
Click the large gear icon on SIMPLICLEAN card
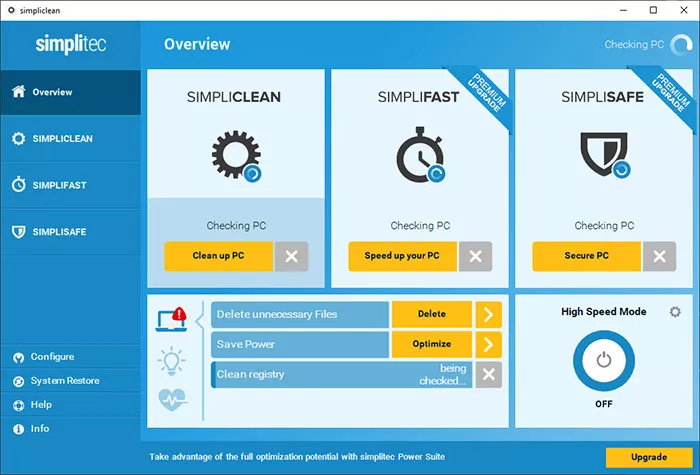(236, 154)
